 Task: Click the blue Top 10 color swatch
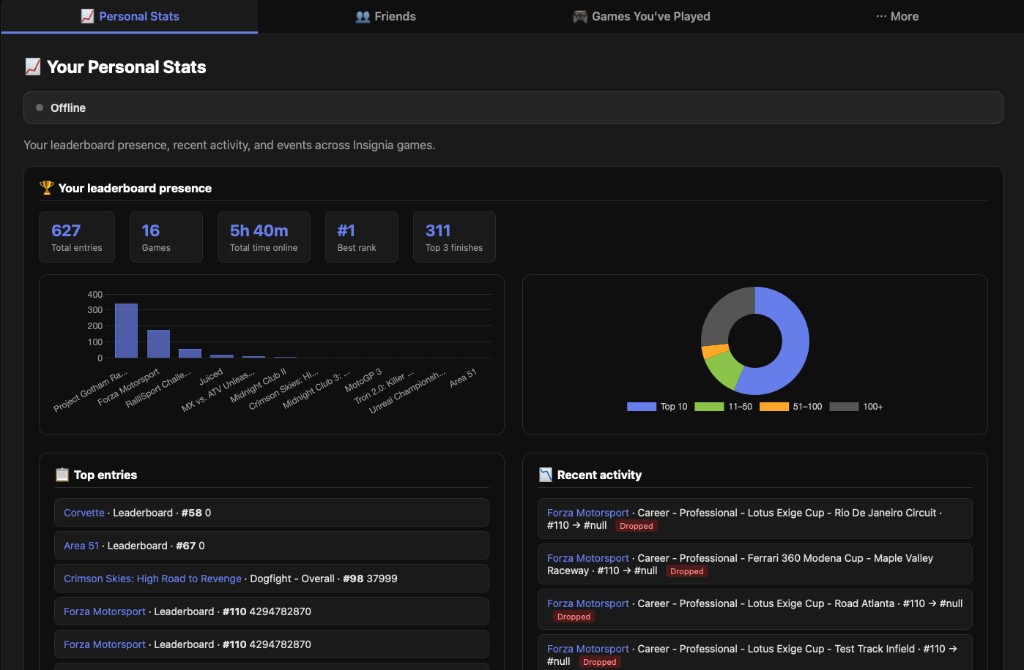[641, 406]
